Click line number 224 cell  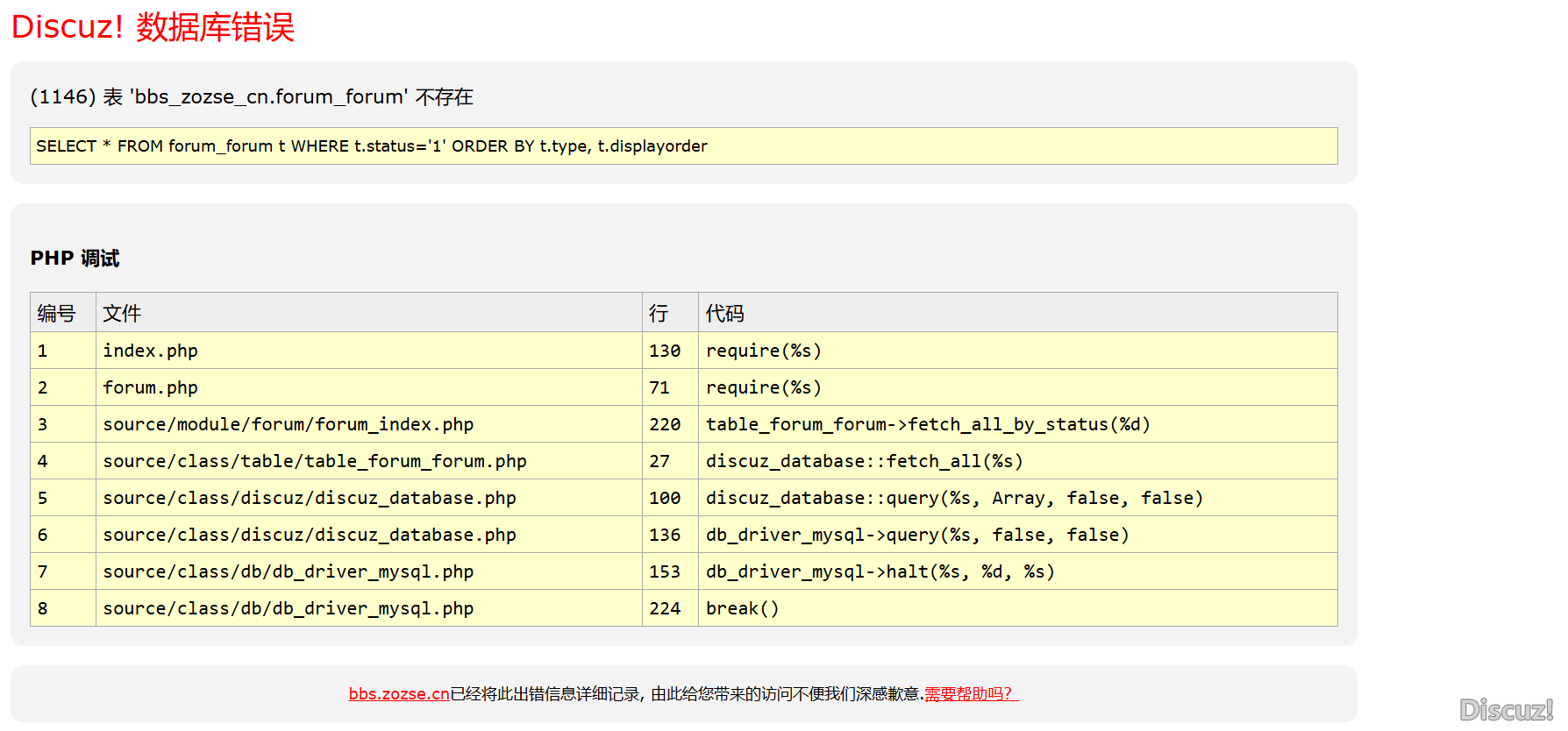(x=665, y=608)
